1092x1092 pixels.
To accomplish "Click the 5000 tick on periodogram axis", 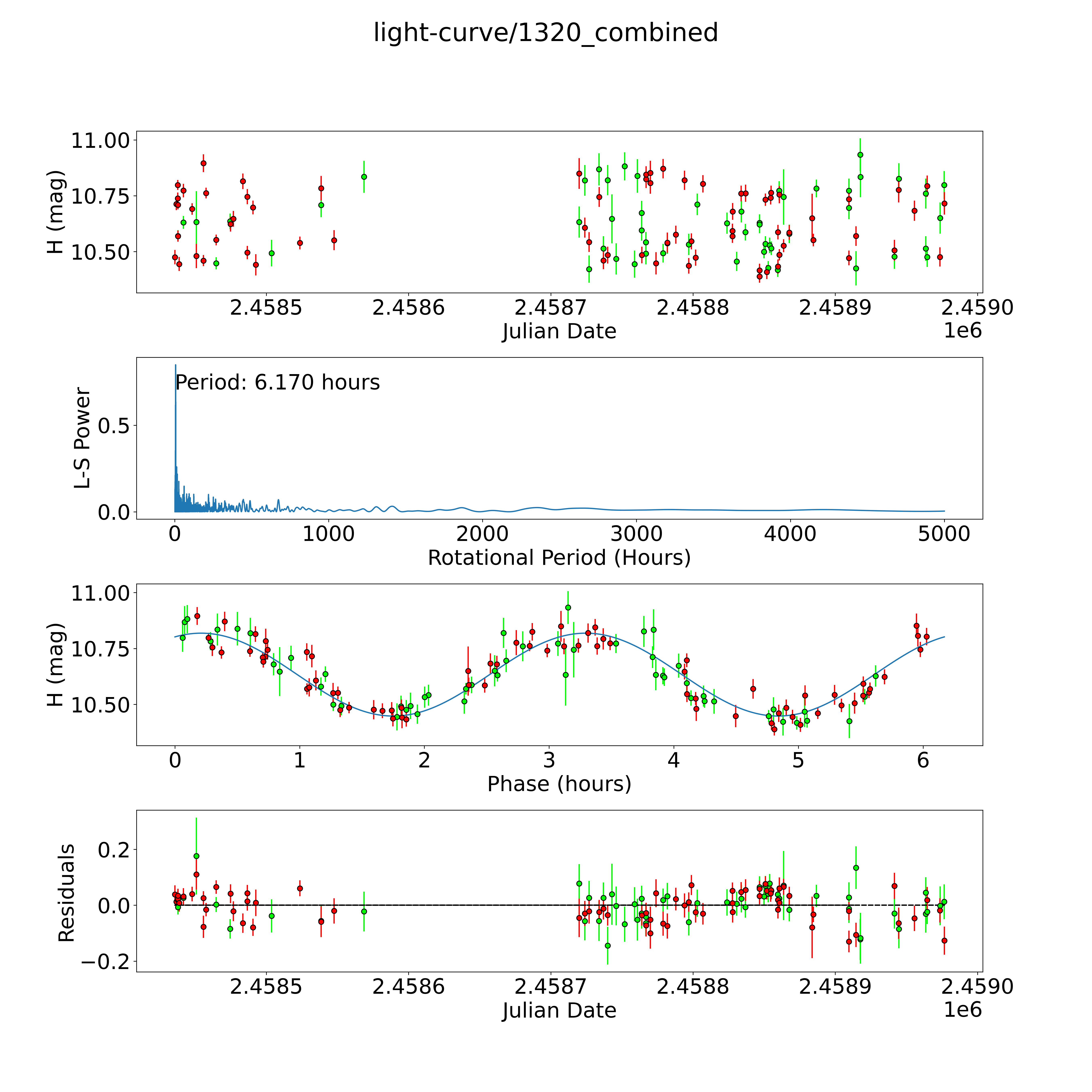I will point(944,534).
